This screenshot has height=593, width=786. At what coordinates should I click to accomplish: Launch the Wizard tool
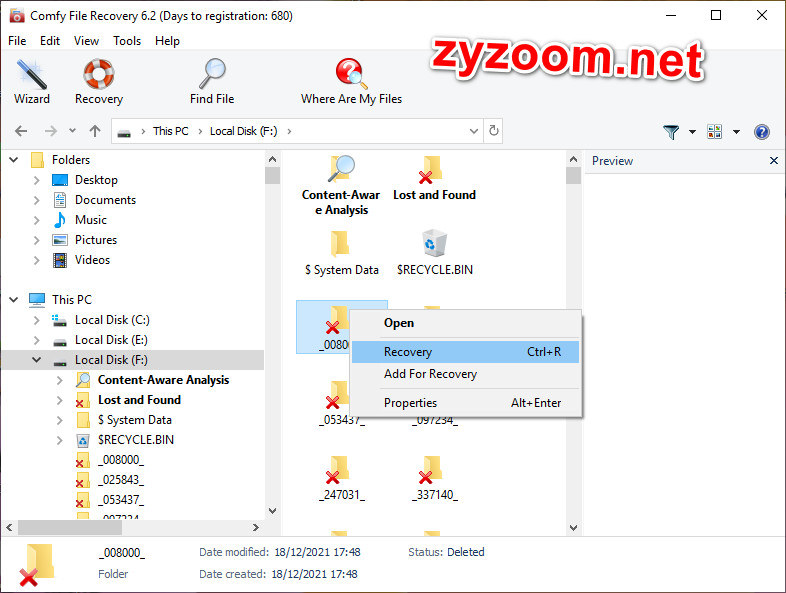point(32,81)
